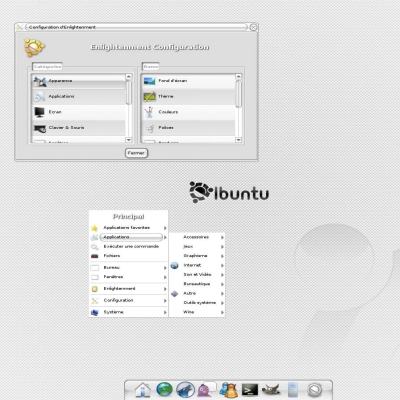Expand the Bureautique submenu arrow
The width and height of the screenshot is (400, 400).
222,284
